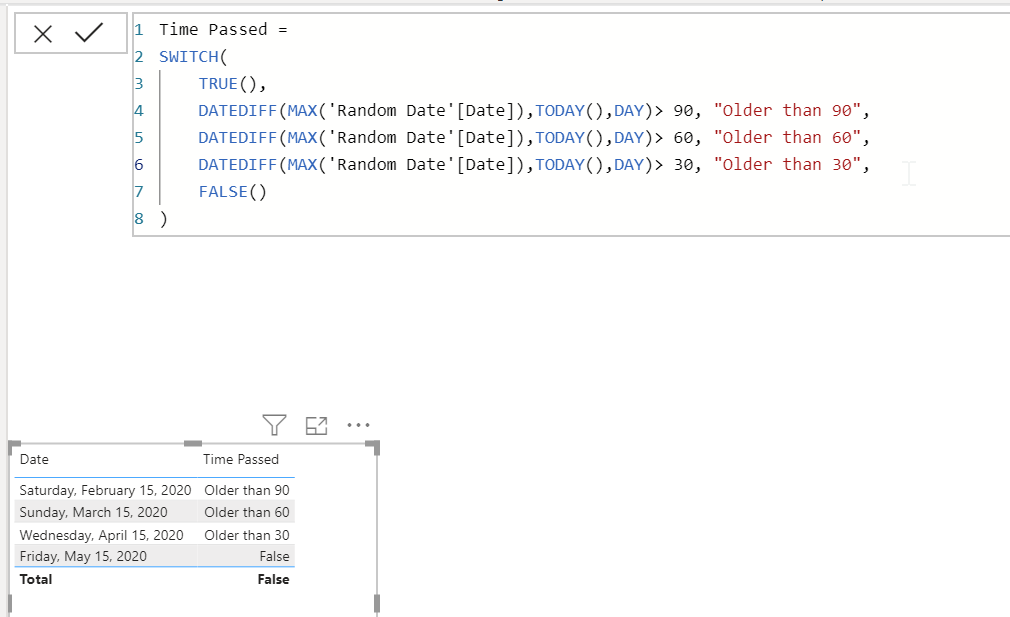Click the FALSE() expression on line 7

coord(233,192)
